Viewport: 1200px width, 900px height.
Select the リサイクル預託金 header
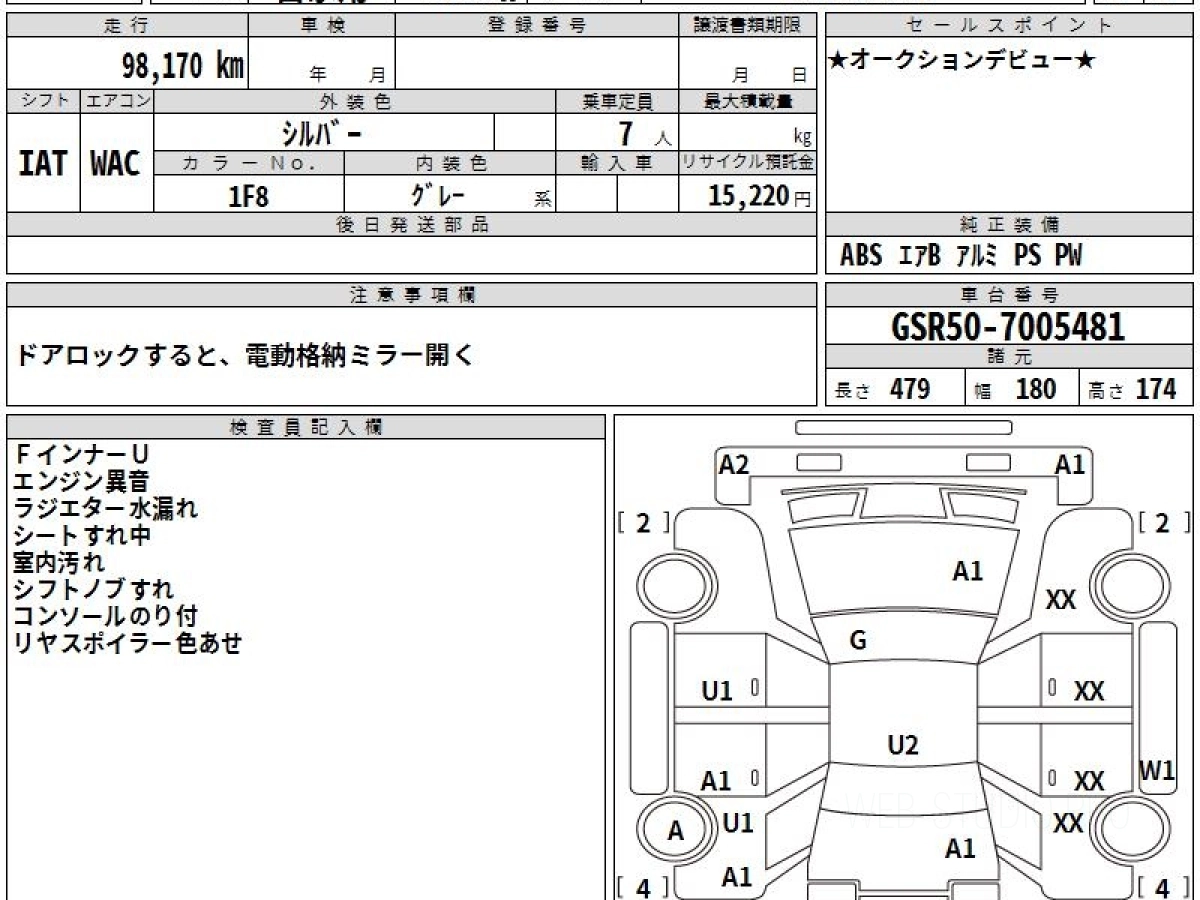[x=748, y=163]
